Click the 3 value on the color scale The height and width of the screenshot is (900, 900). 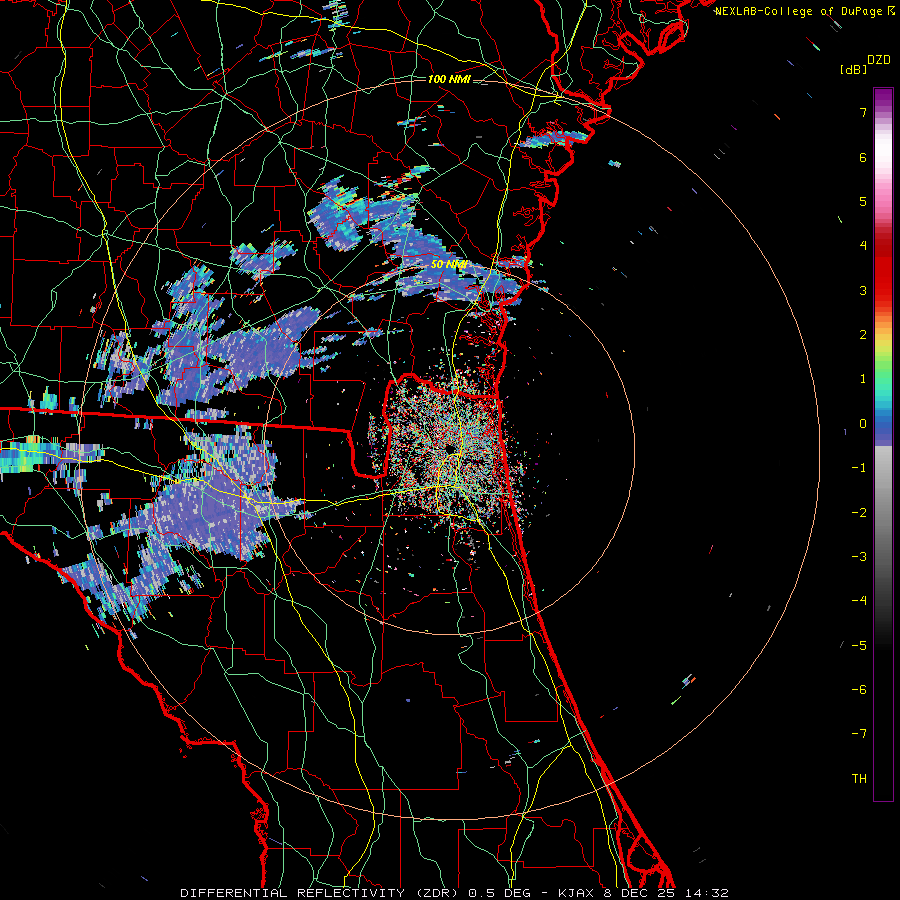tap(863, 290)
